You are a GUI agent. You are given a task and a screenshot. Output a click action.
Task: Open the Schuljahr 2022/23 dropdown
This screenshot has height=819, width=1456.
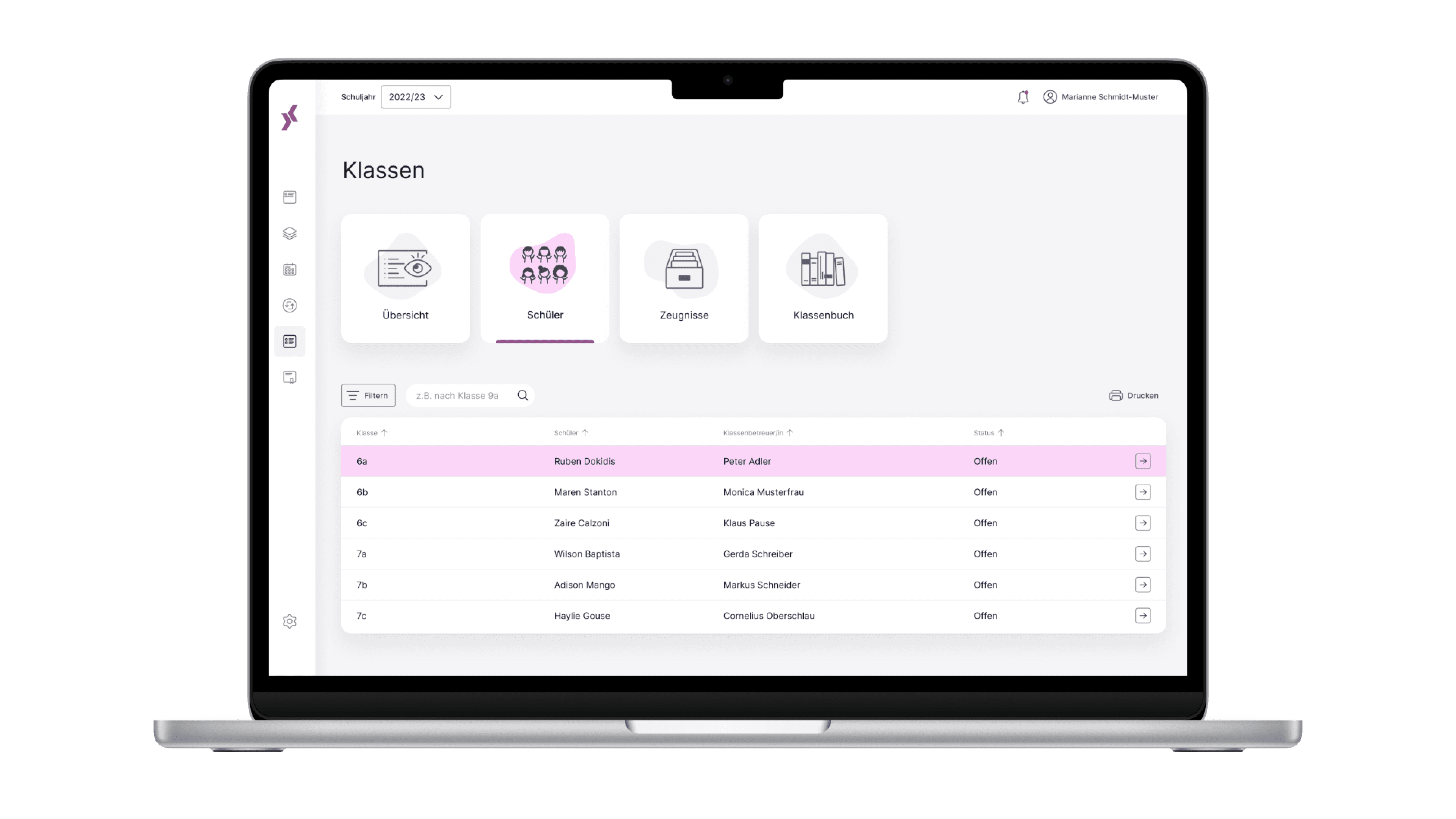416,97
